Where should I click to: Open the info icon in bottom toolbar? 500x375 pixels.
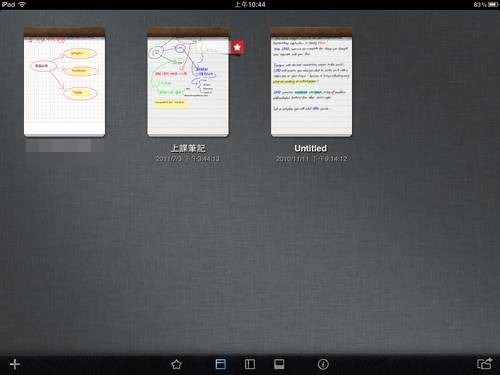(x=323, y=364)
